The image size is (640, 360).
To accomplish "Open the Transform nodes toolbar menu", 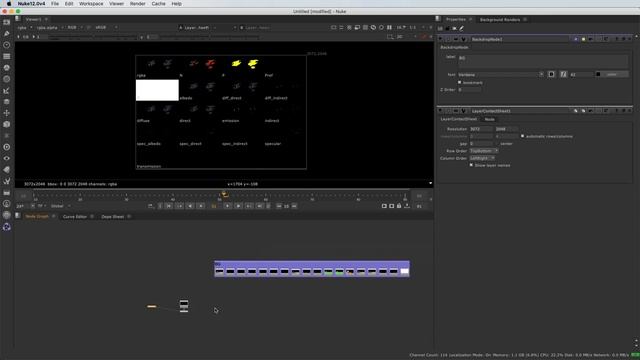I will [x=7, y=113].
